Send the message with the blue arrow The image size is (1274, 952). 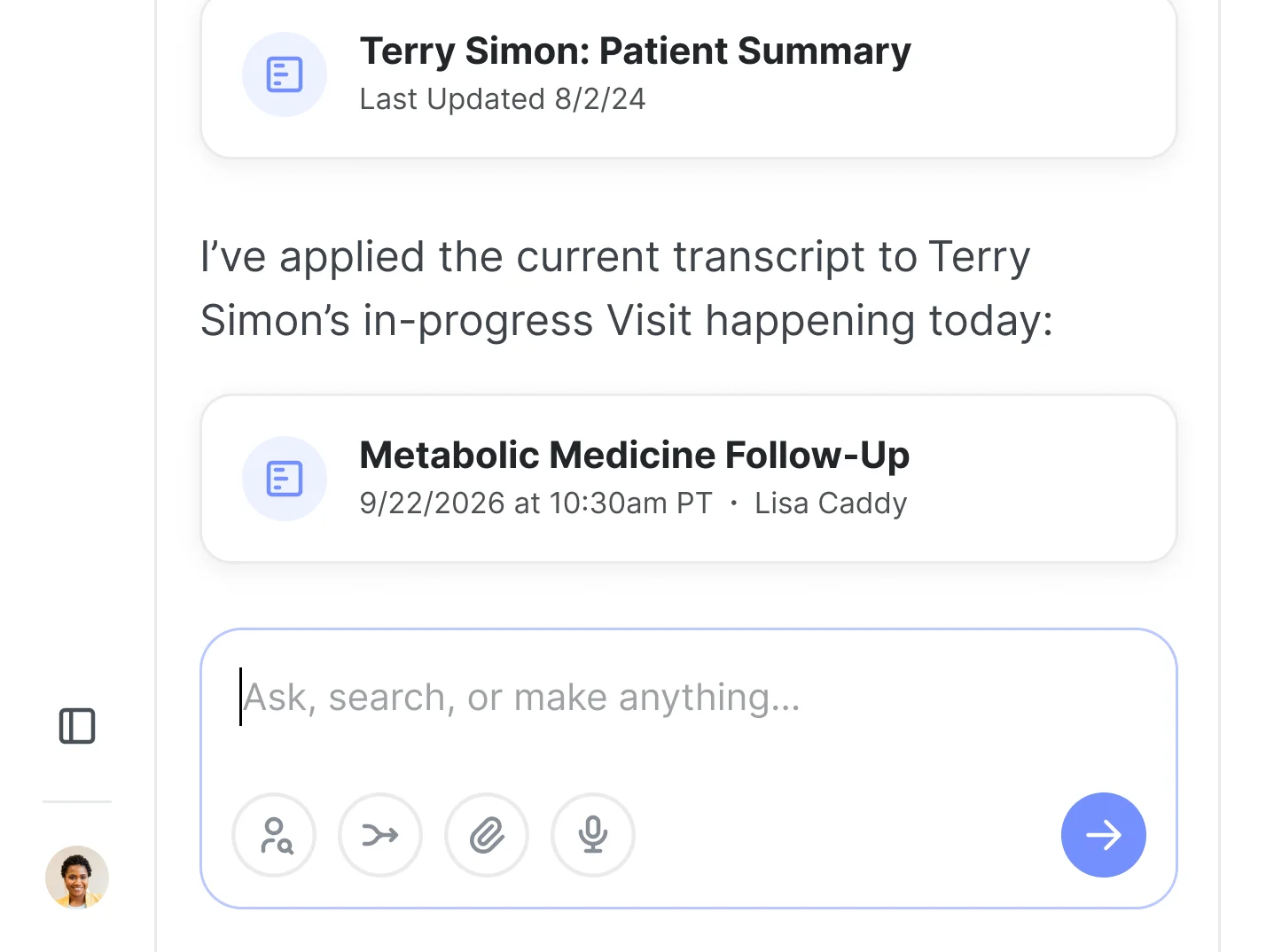(x=1103, y=835)
